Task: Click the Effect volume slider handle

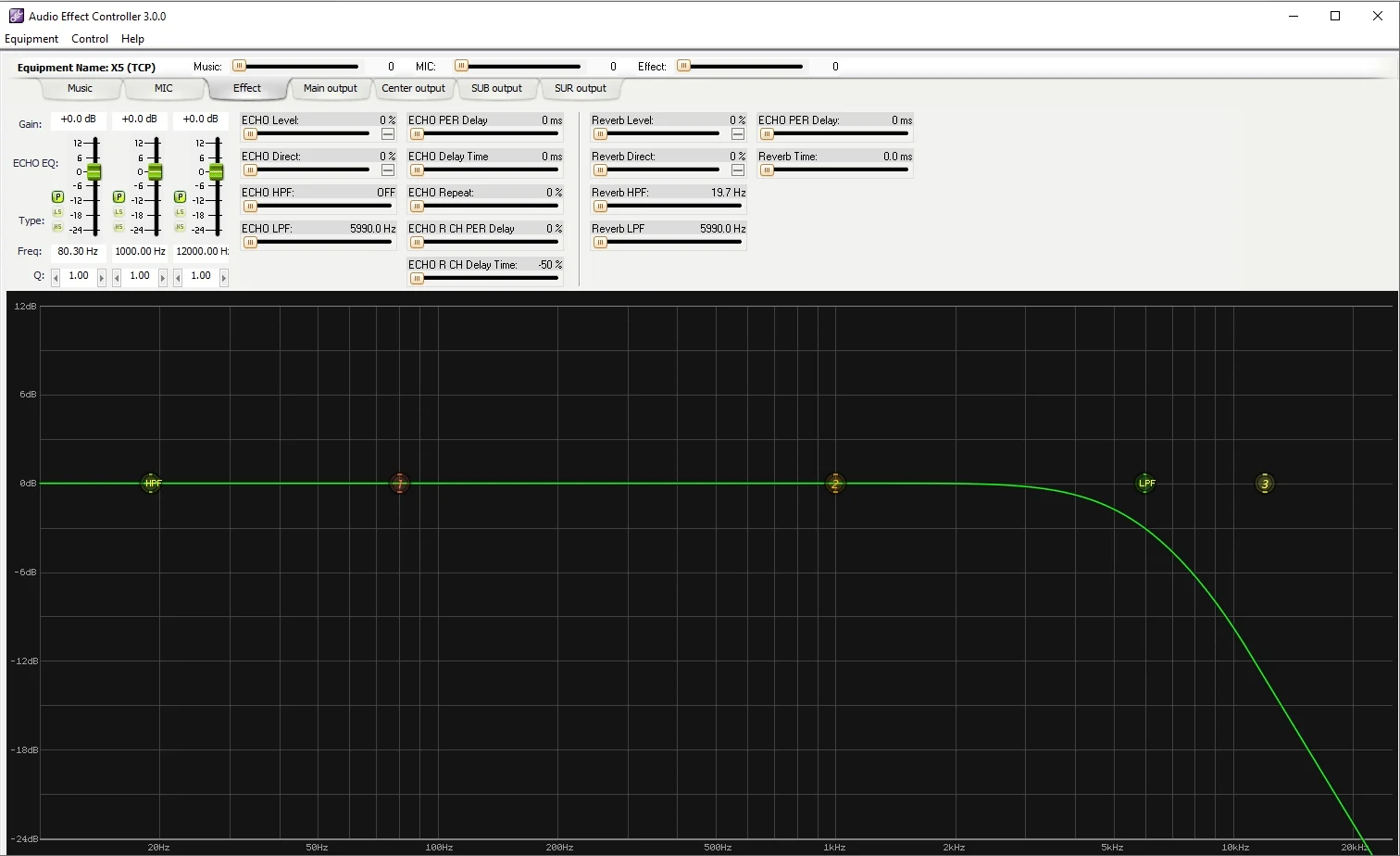Action: pos(683,66)
